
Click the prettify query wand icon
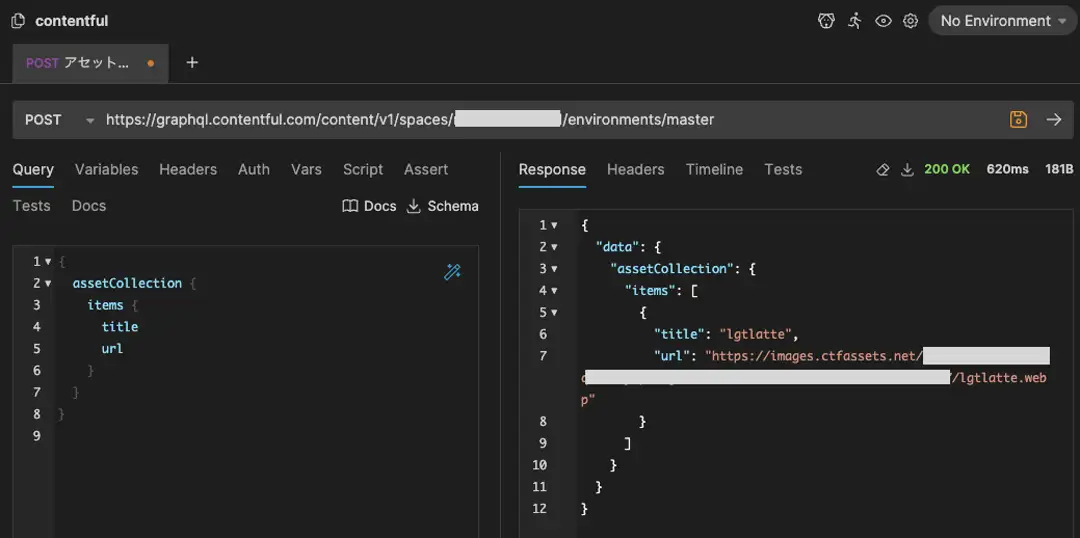pos(453,272)
